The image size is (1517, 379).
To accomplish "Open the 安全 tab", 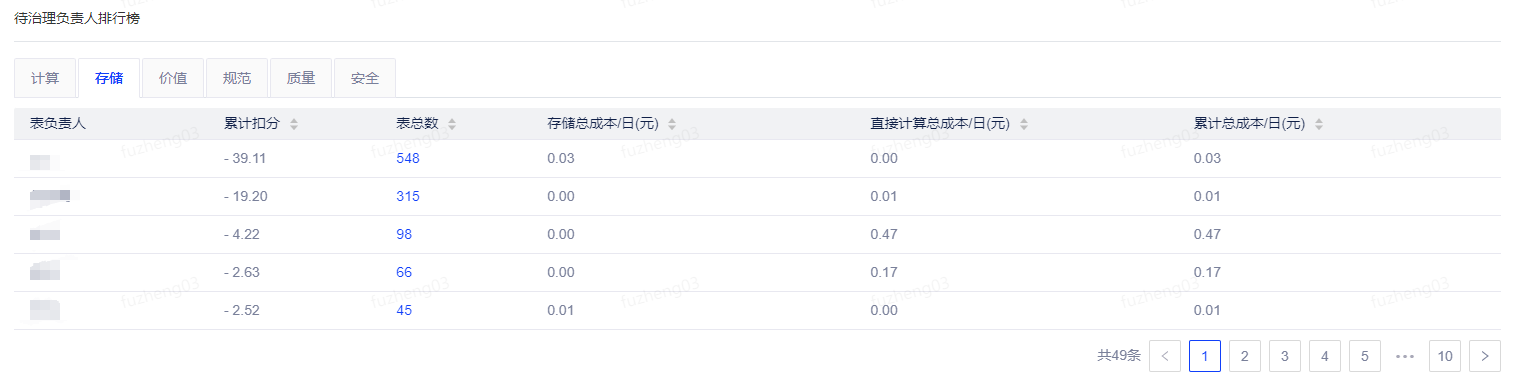I will click(365, 78).
